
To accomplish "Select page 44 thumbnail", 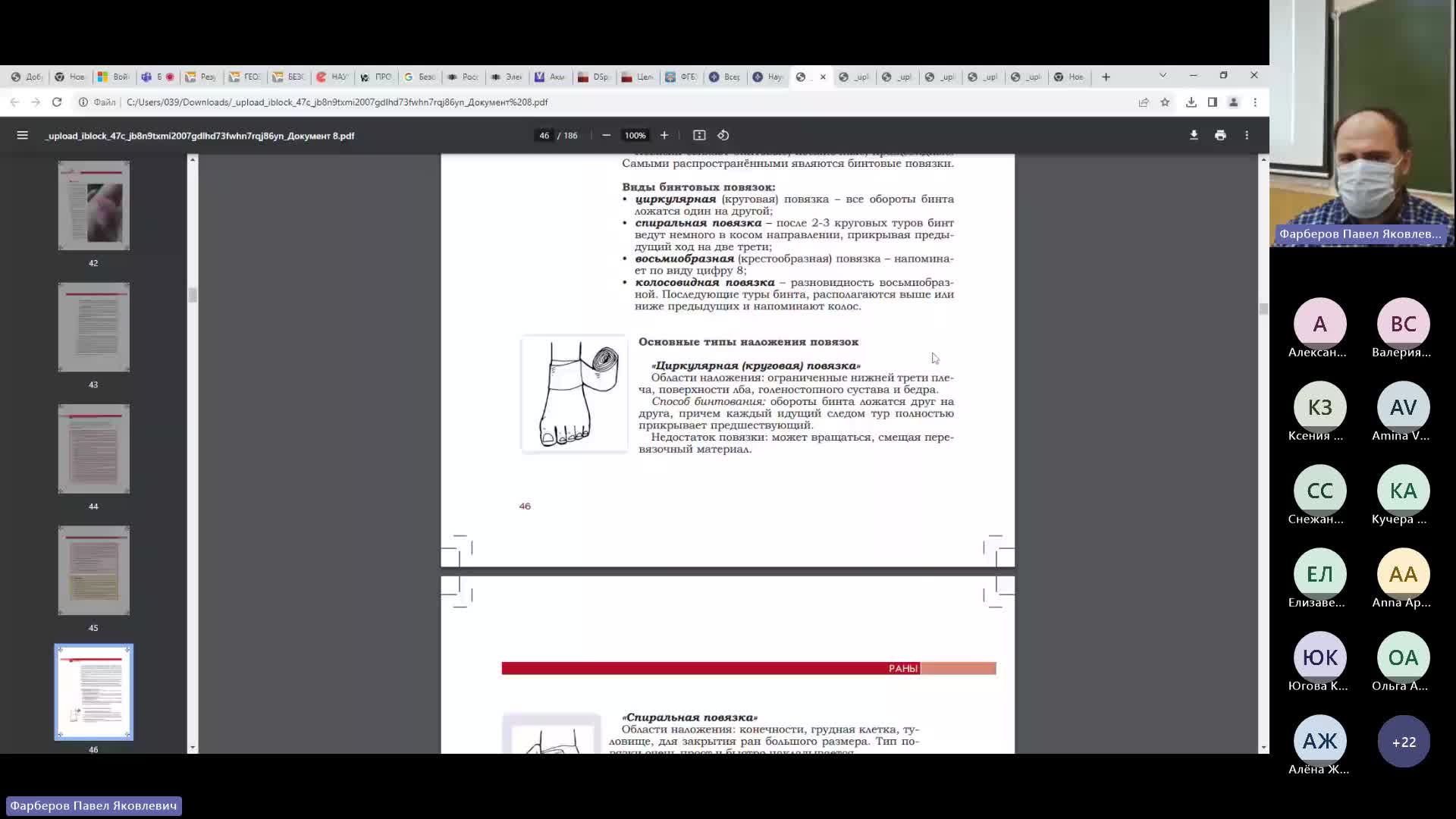I will tap(94, 449).
